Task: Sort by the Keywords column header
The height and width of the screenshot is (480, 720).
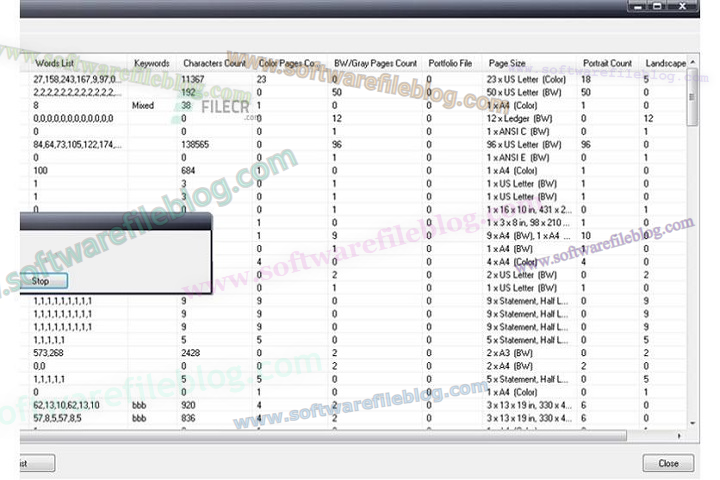Action: (x=152, y=63)
